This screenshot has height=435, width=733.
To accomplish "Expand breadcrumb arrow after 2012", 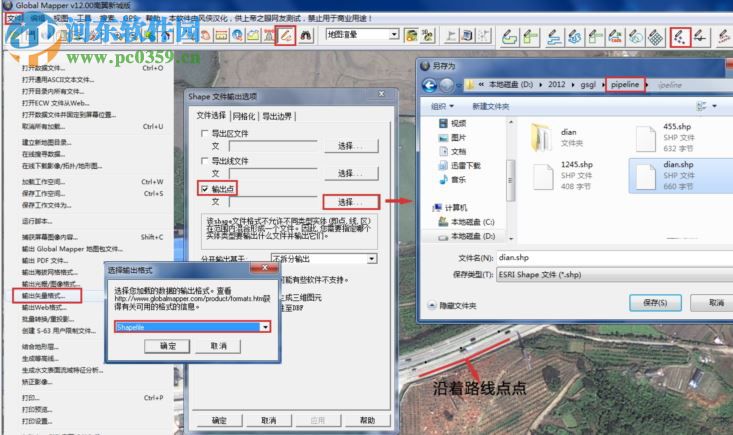I will [x=573, y=85].
